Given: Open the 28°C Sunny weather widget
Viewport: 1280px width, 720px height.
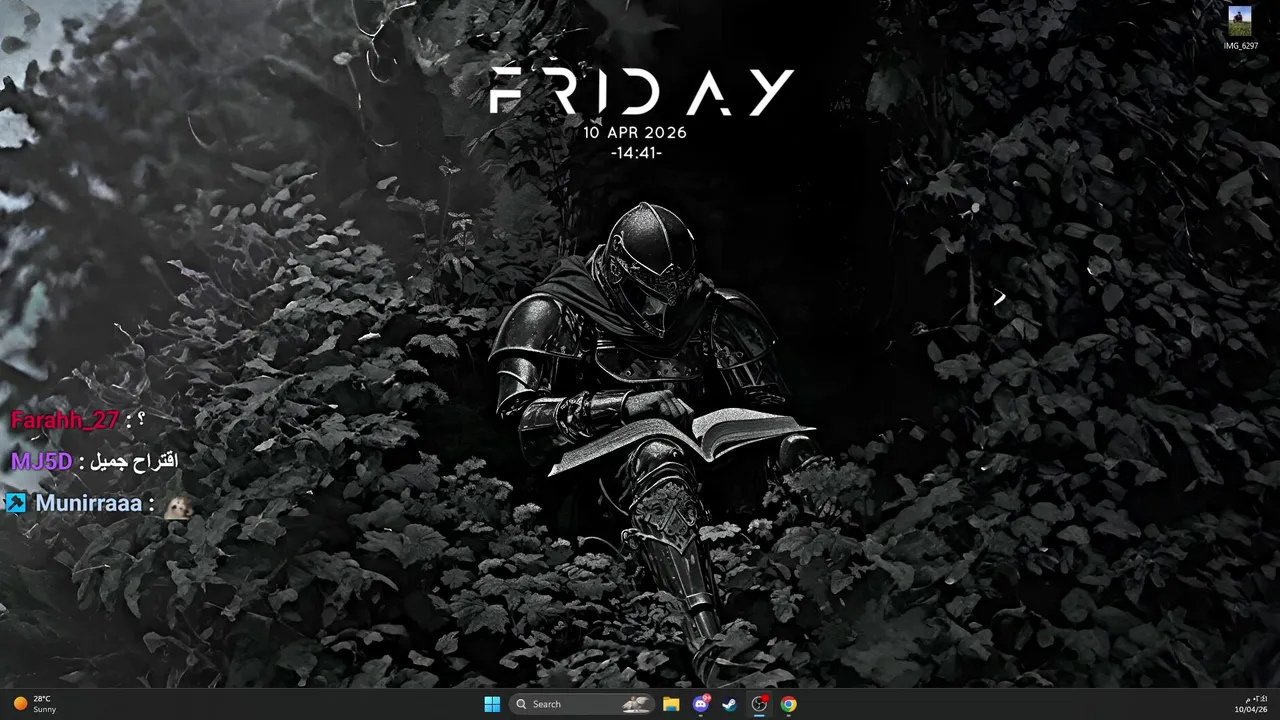Looking at the screenshot, I should pyautogui.click(x=34, y=704).
